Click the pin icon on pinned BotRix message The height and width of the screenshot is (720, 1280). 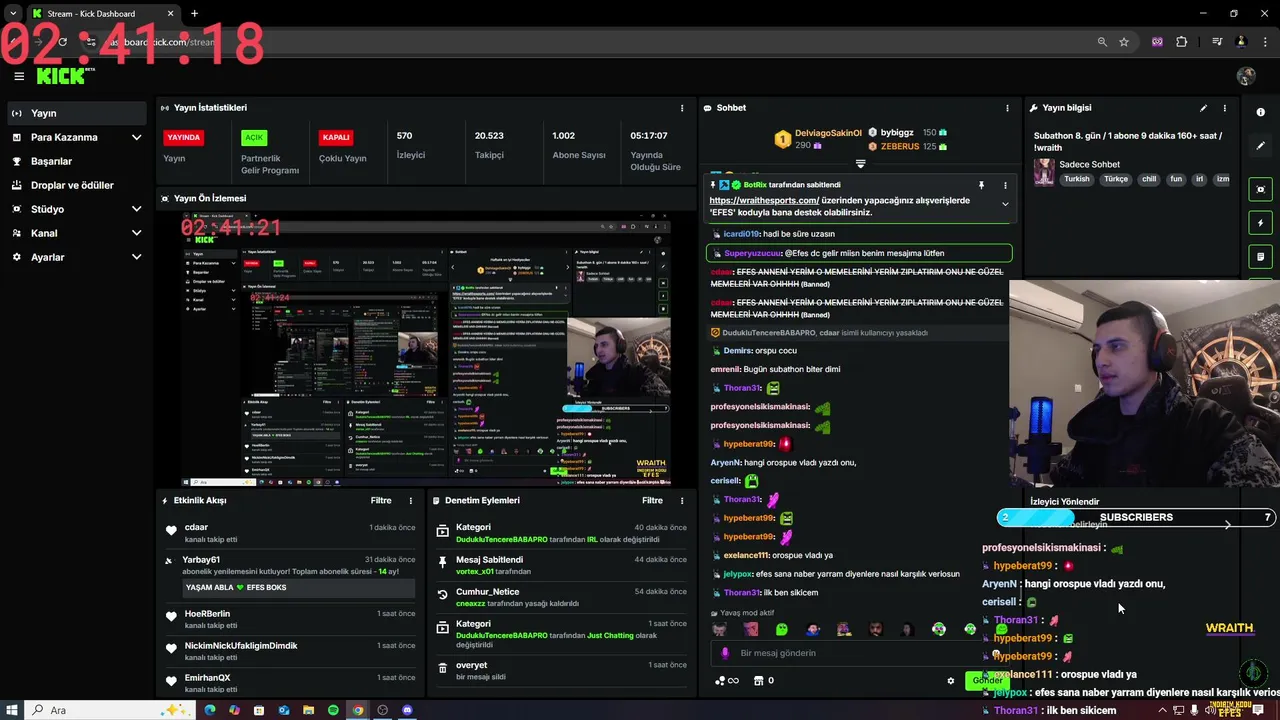coord(981,185)
